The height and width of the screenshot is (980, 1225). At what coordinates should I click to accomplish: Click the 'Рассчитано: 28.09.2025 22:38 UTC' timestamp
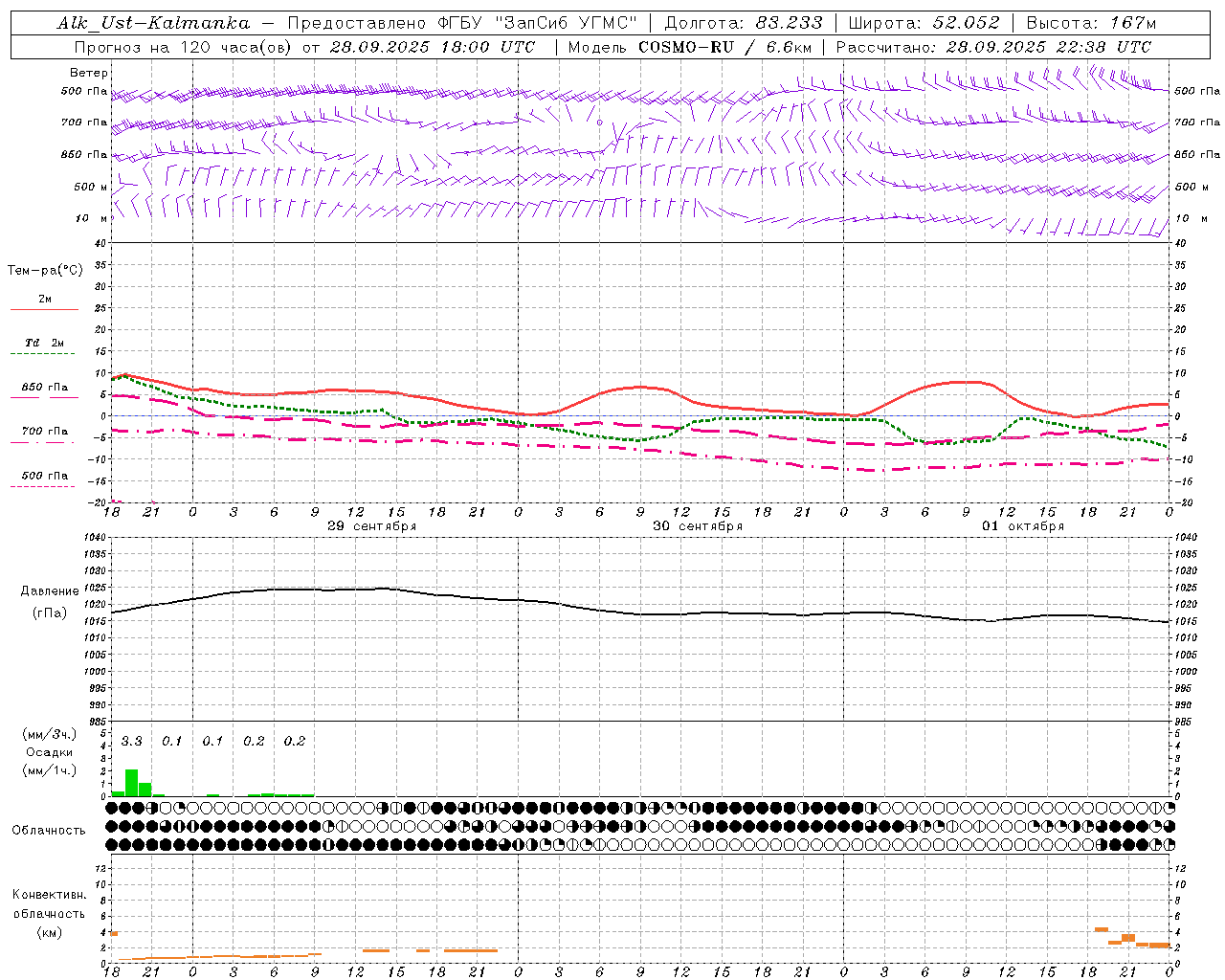tap(993, 47)
